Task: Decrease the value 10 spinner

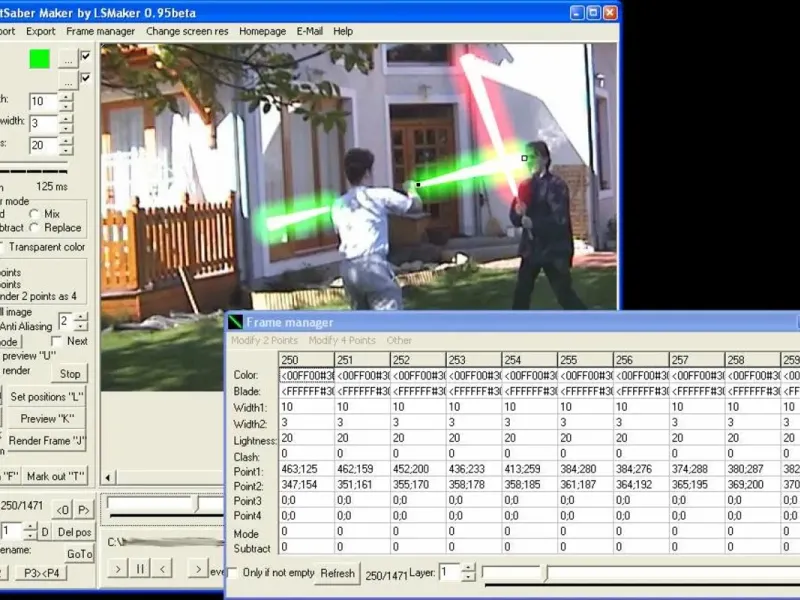Action: pos(66,106)
